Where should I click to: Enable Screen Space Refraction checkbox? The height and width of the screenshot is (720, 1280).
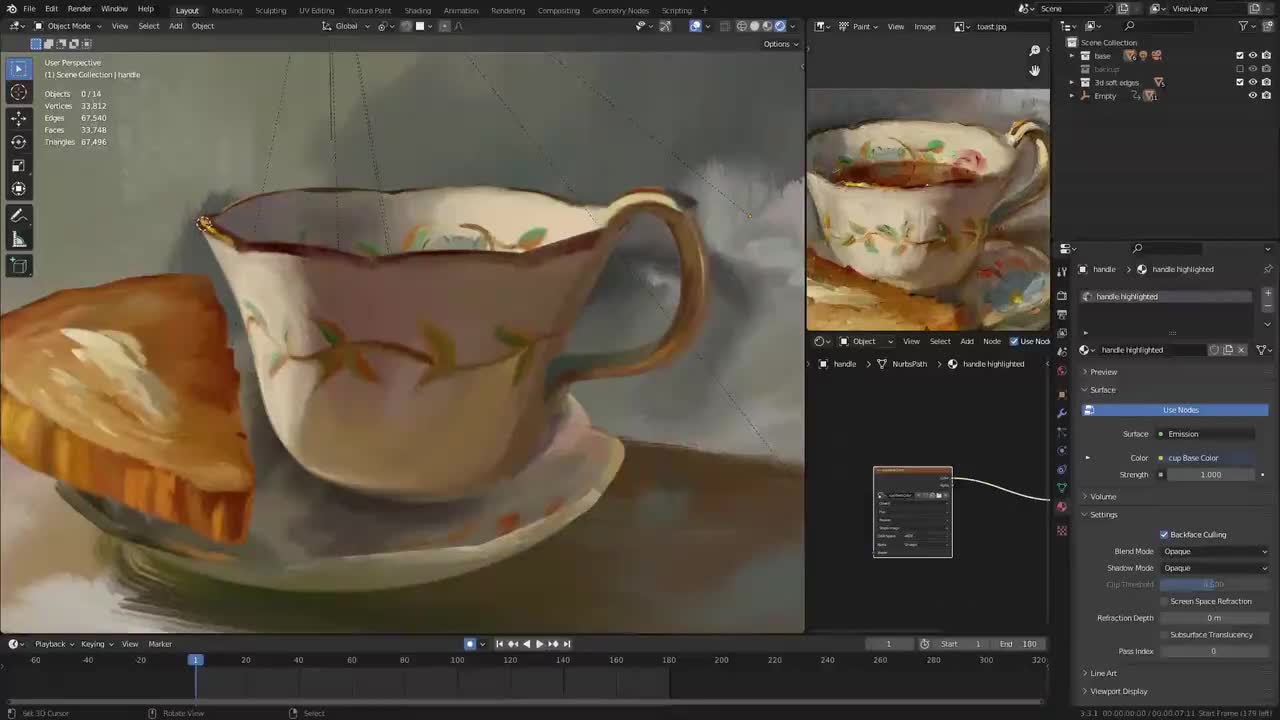[1164, 601]
